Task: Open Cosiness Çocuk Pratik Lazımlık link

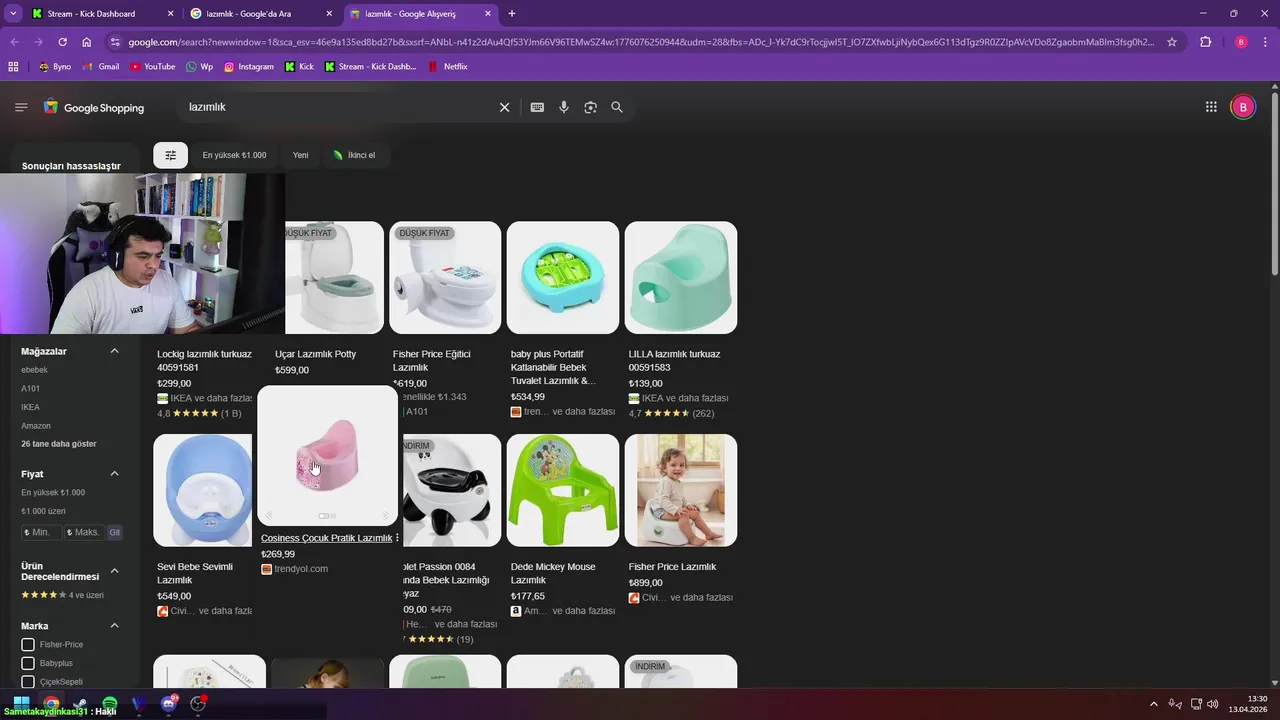Action: 326,538
